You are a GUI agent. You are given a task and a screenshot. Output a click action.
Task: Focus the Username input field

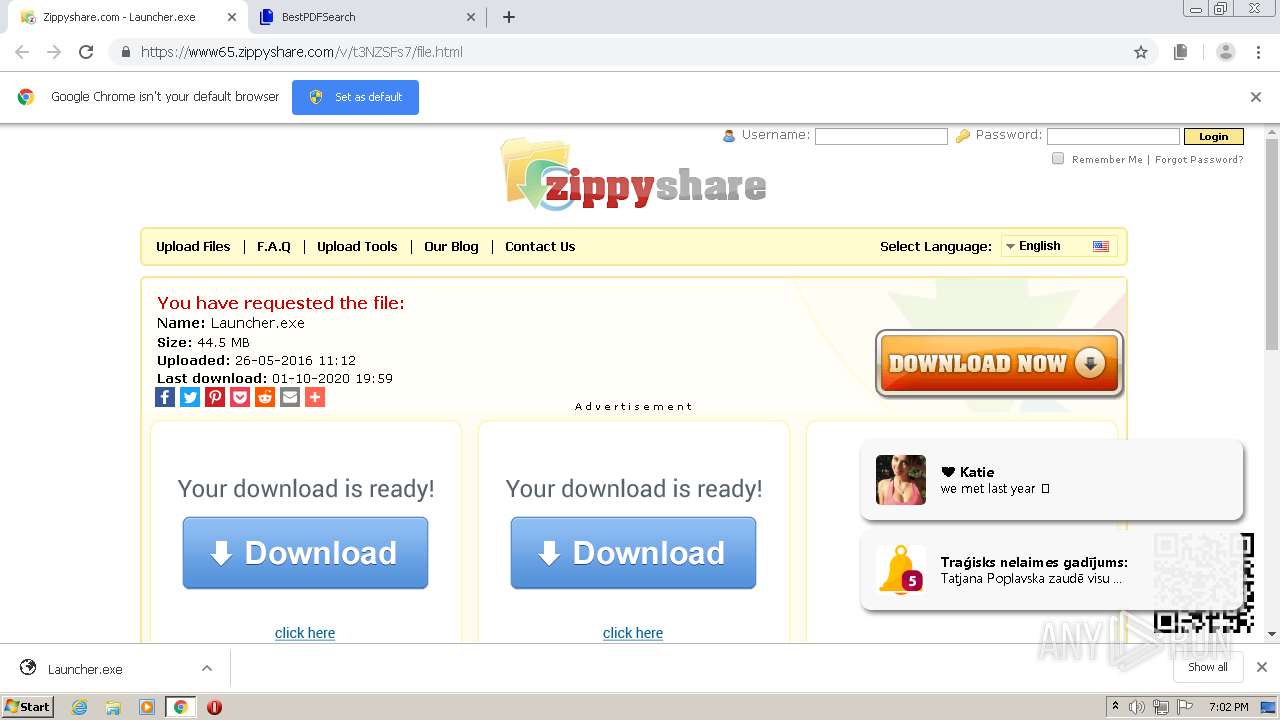click(881, 137)
